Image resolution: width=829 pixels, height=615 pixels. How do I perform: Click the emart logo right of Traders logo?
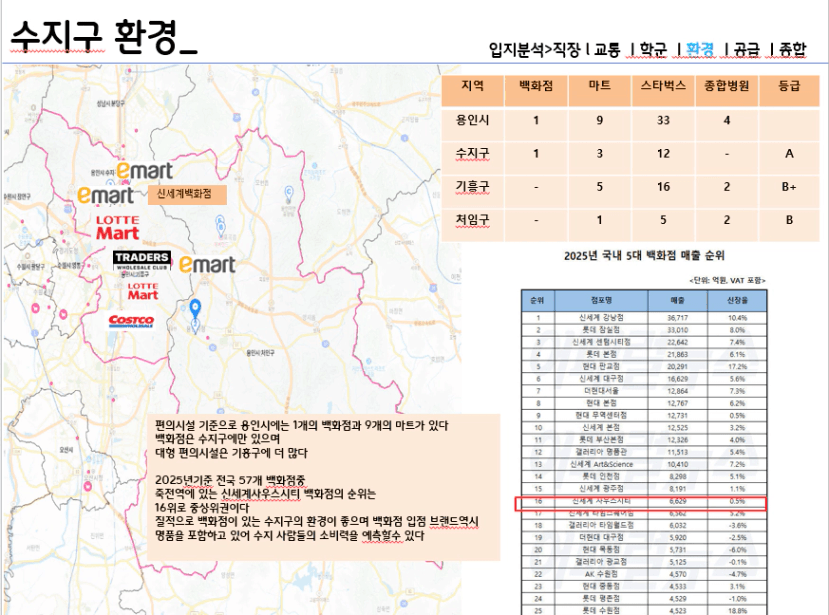[207, 264]
